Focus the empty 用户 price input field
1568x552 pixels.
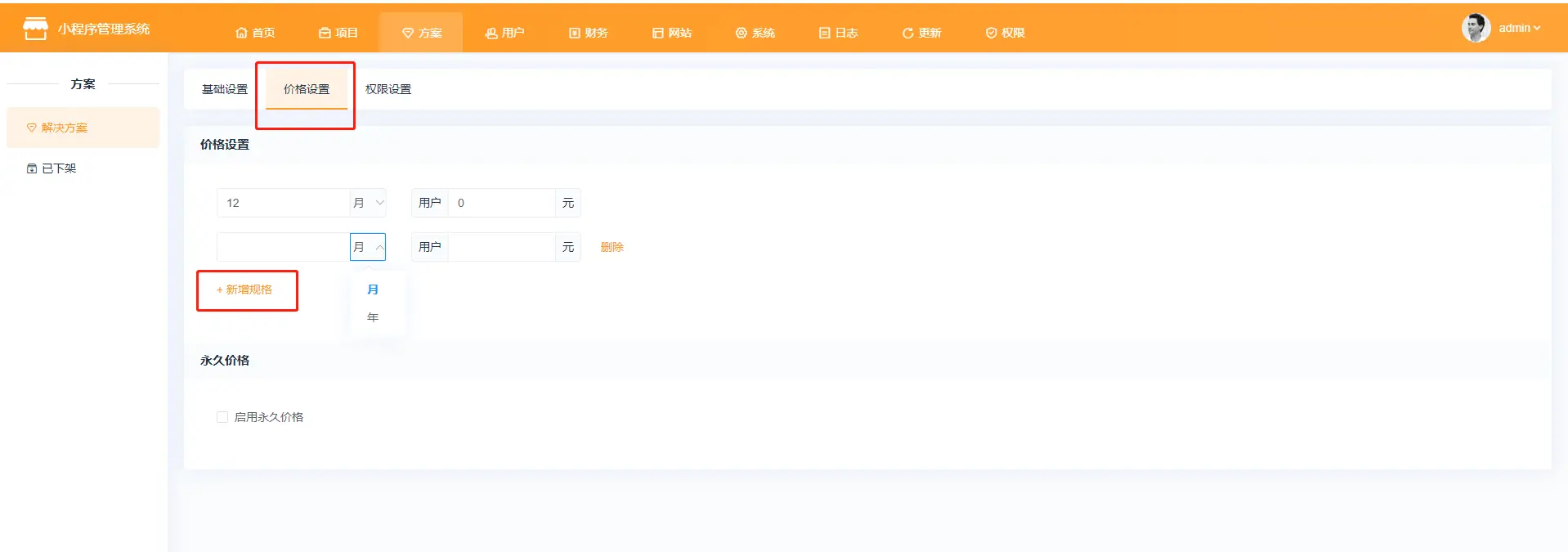click(x=501, y=247)
